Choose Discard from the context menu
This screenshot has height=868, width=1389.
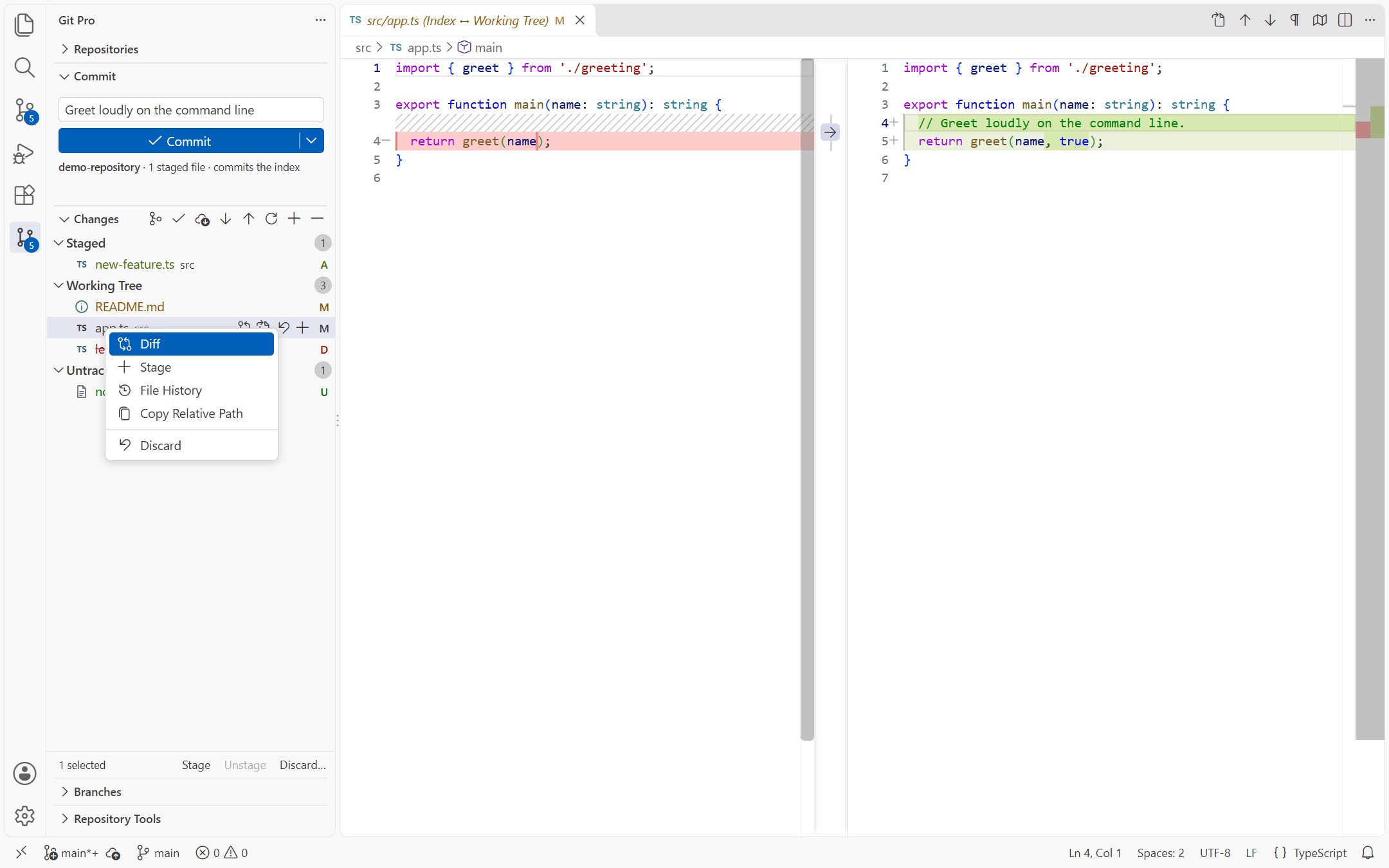coord(192,446)
